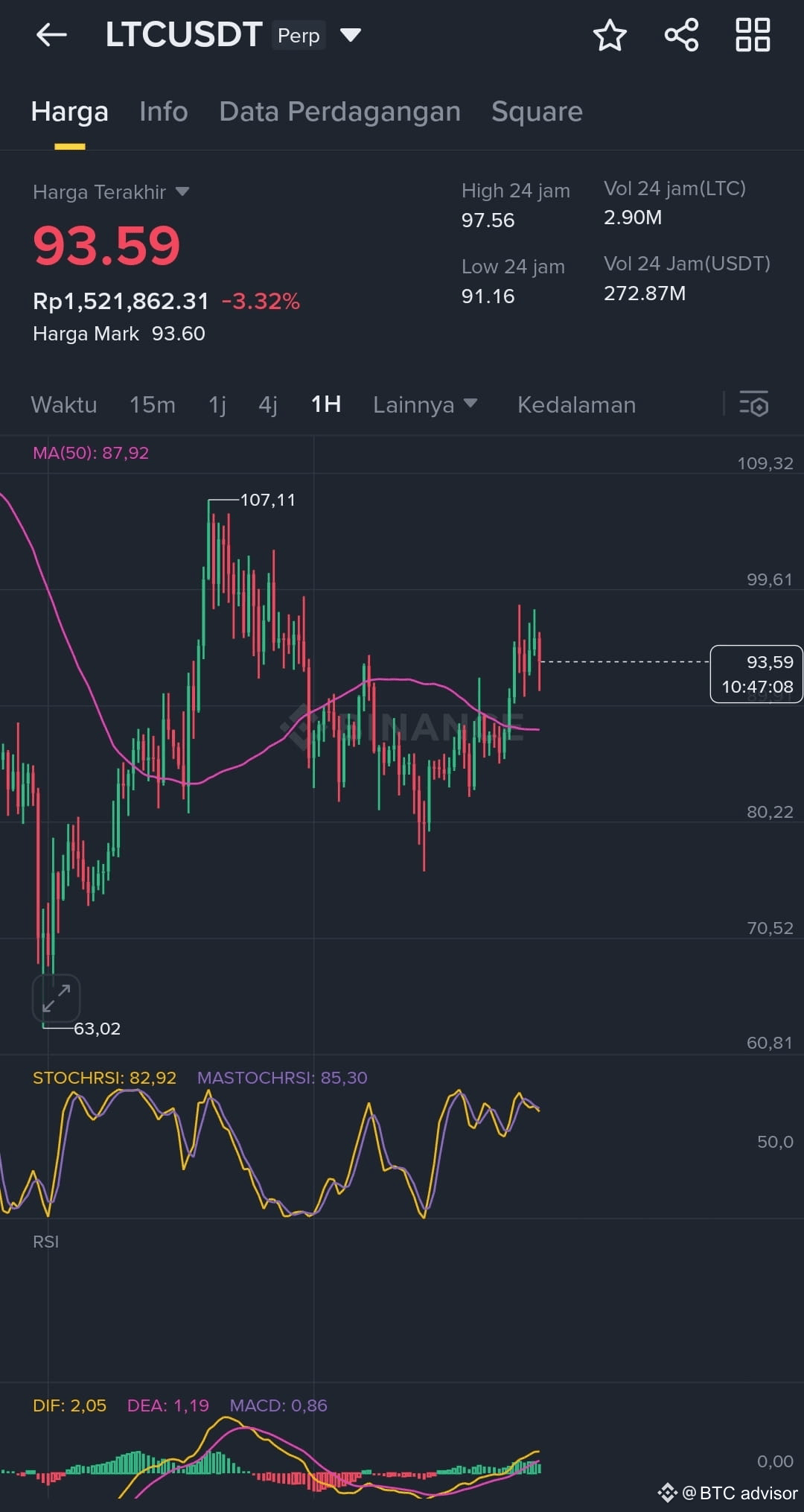Tap the MA(50): 87,92 indicator label

(91, 453)
